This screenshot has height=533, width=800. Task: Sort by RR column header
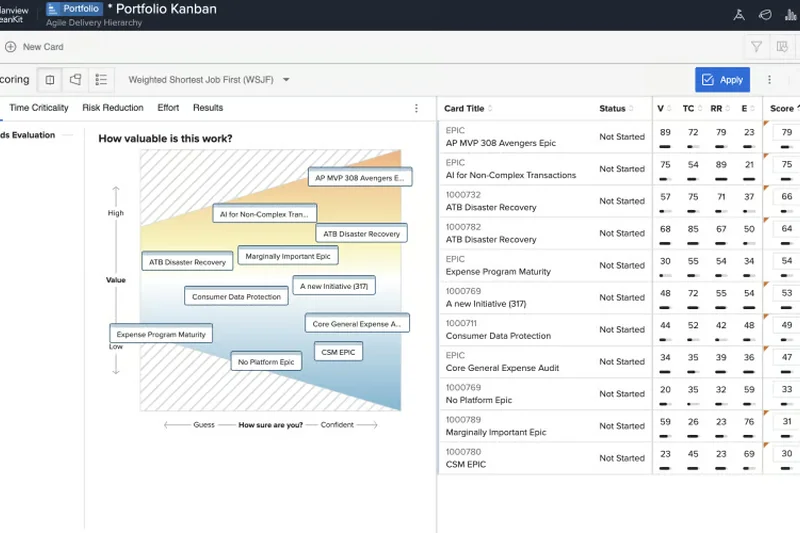click(x=720, y=108)
